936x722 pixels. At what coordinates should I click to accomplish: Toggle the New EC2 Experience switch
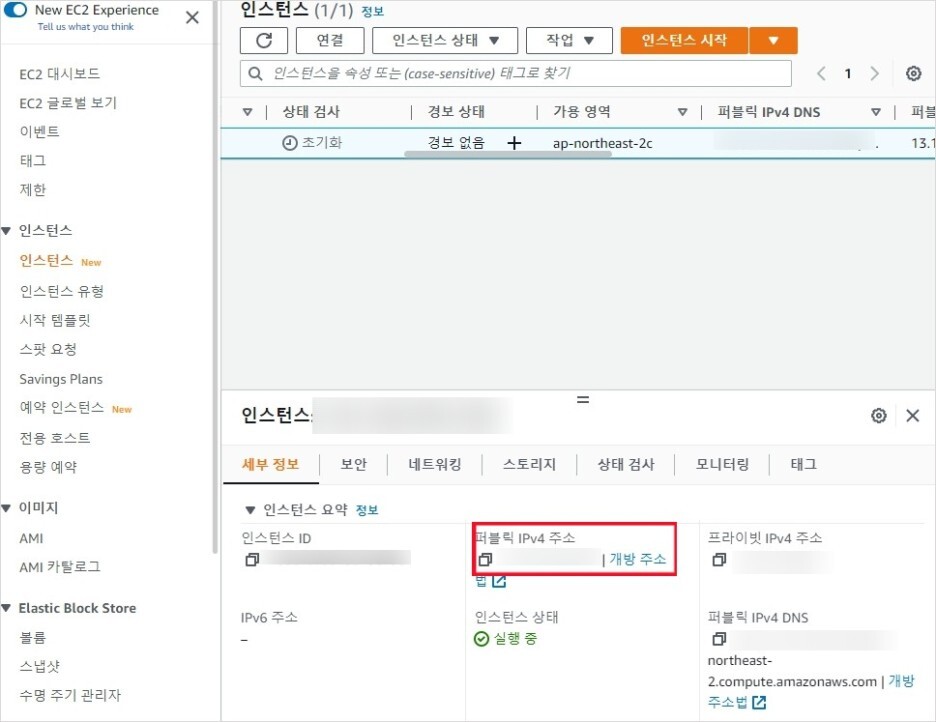16,10
